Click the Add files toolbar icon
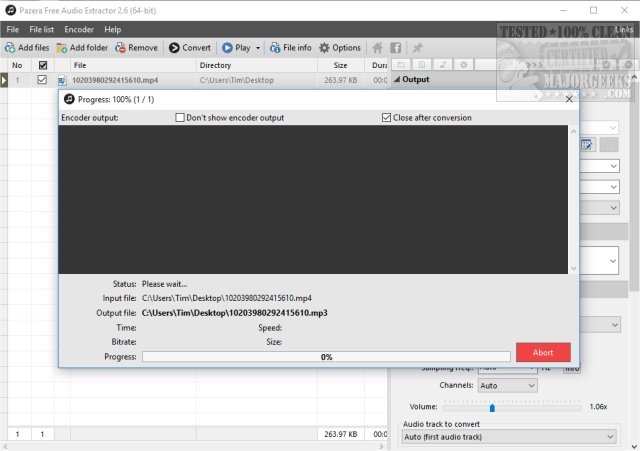 (x=10, y=48)
